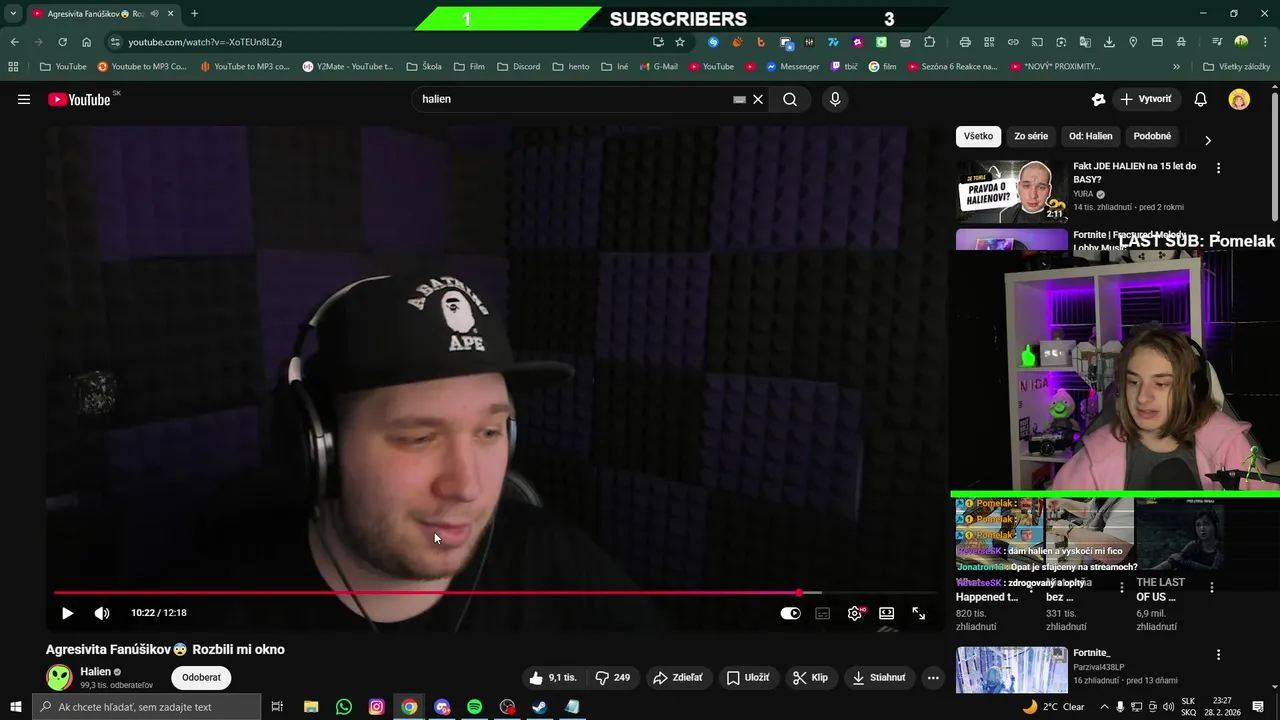The width and height of the screenshot is (1280, 720).
Task: Go to browser home page
Action: point(87,42)
